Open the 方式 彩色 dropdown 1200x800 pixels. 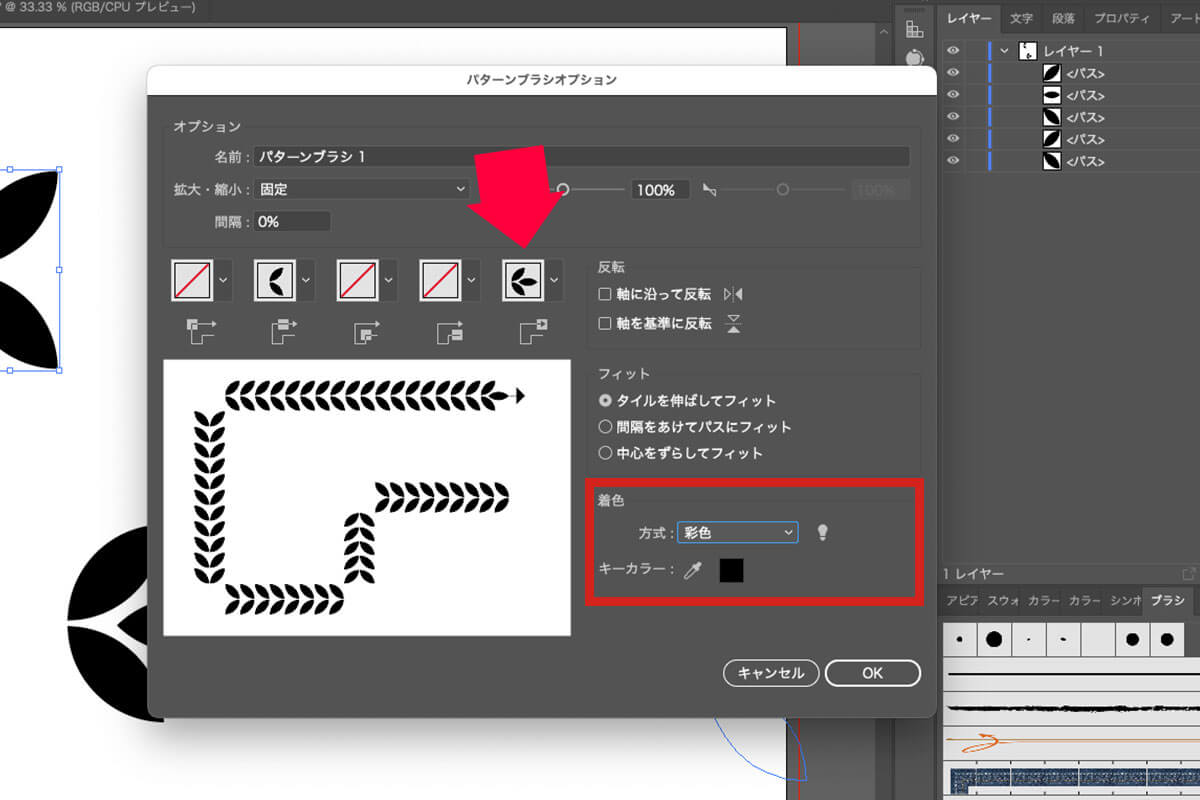737,533
